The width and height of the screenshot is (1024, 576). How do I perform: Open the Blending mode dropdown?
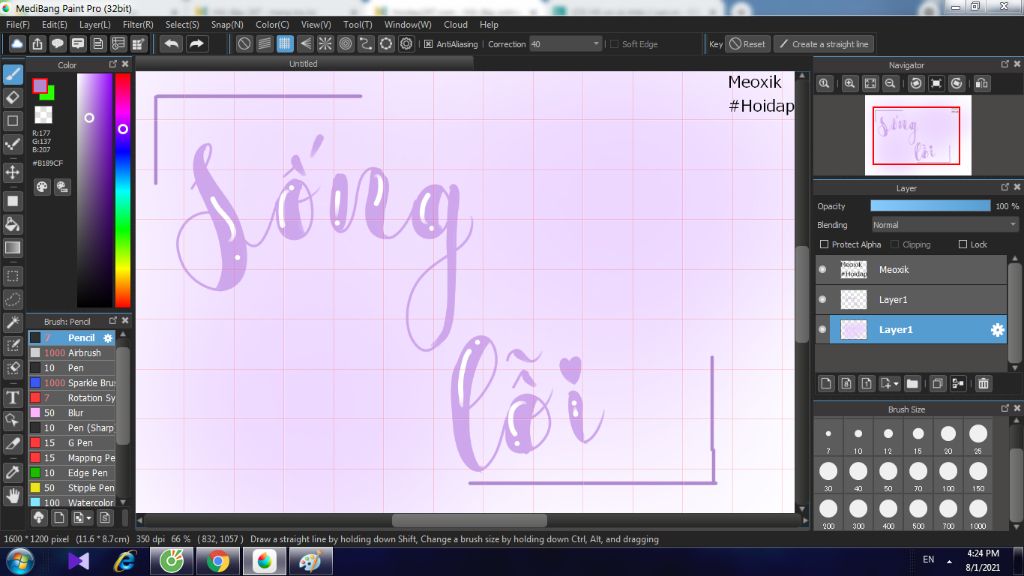[945, 225]
